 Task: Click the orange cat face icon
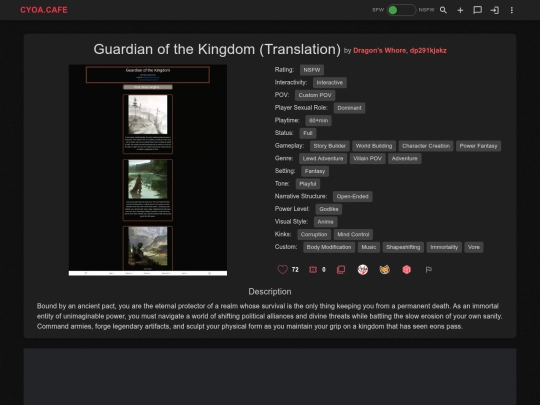point(384,270)
